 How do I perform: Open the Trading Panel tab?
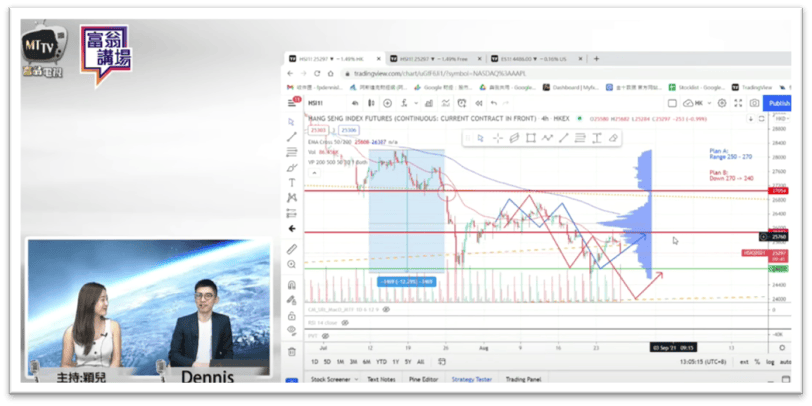[523, 380]
